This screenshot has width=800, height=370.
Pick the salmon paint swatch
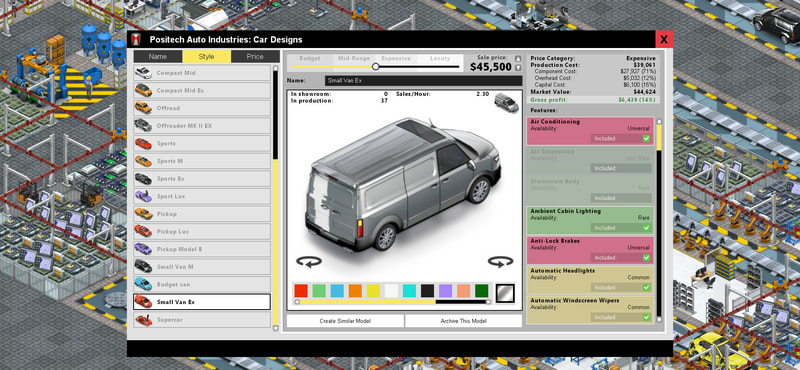463,291
